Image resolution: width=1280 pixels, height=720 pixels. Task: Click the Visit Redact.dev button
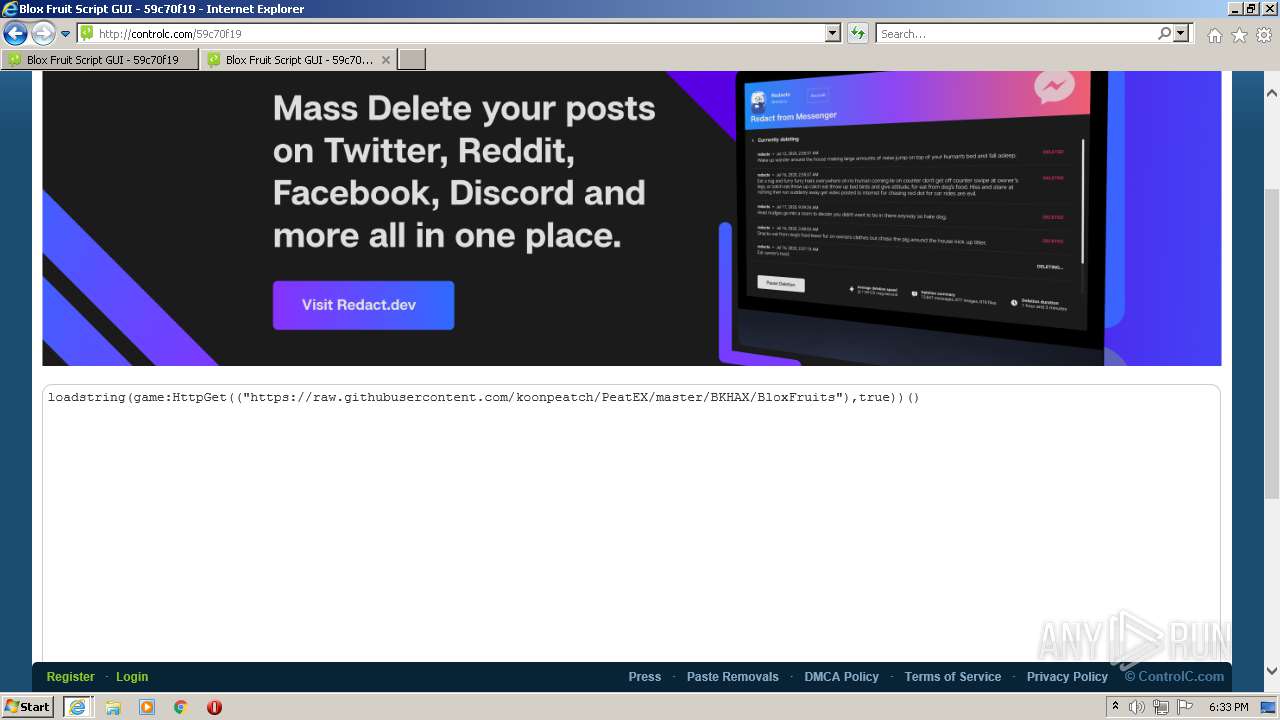(363, 305)
